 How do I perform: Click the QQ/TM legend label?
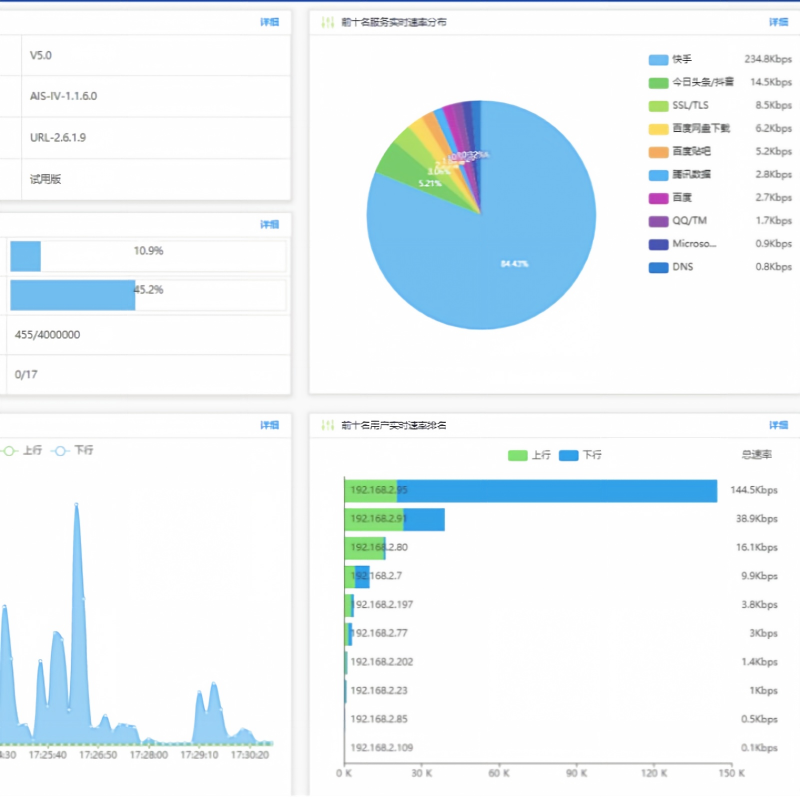click(689, 220)
